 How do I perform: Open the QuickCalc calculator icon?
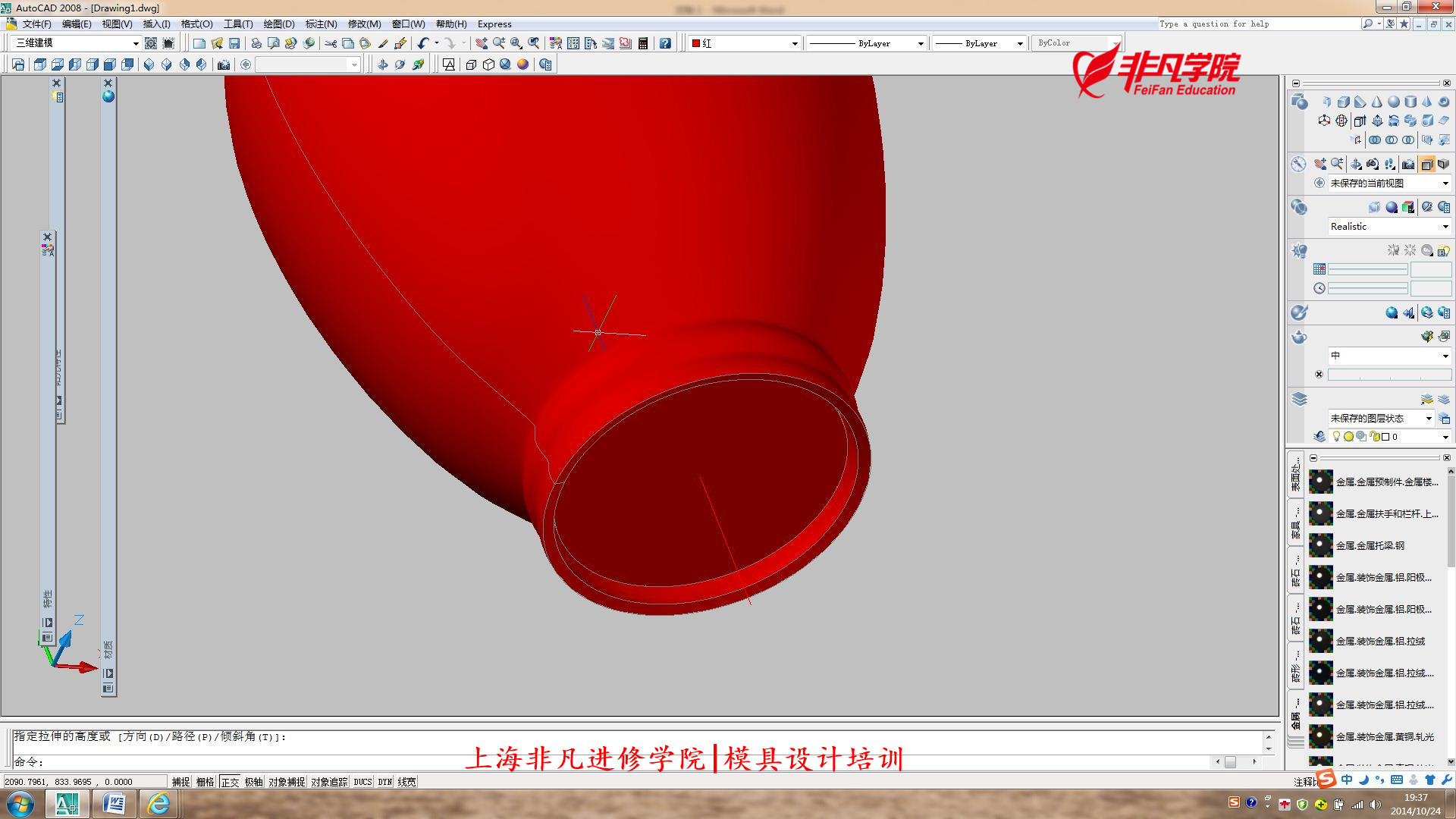(x=643, y=43)
